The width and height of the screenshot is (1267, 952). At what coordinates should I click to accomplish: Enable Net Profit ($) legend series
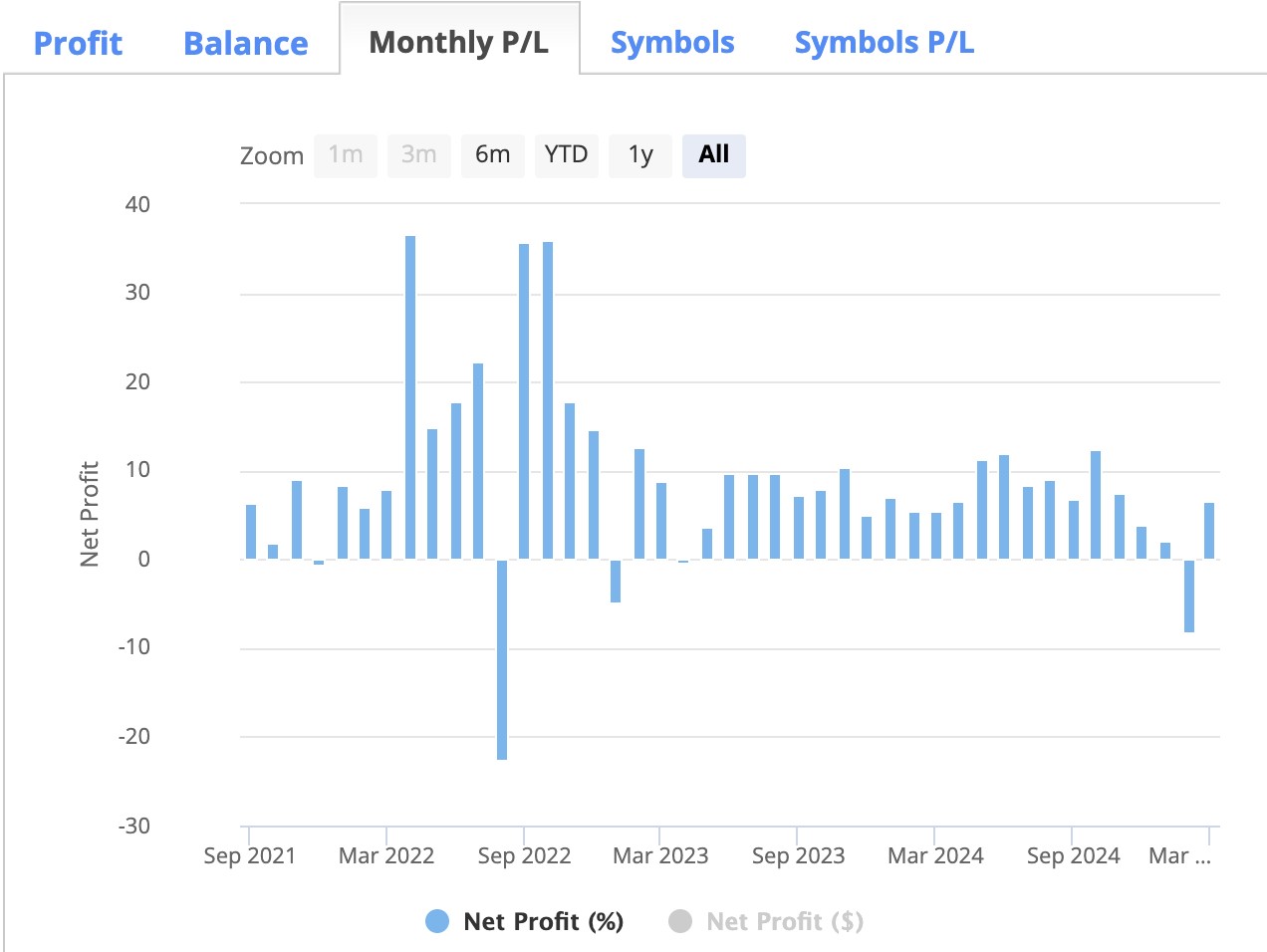pyautogui.click(x=766, y=921)
